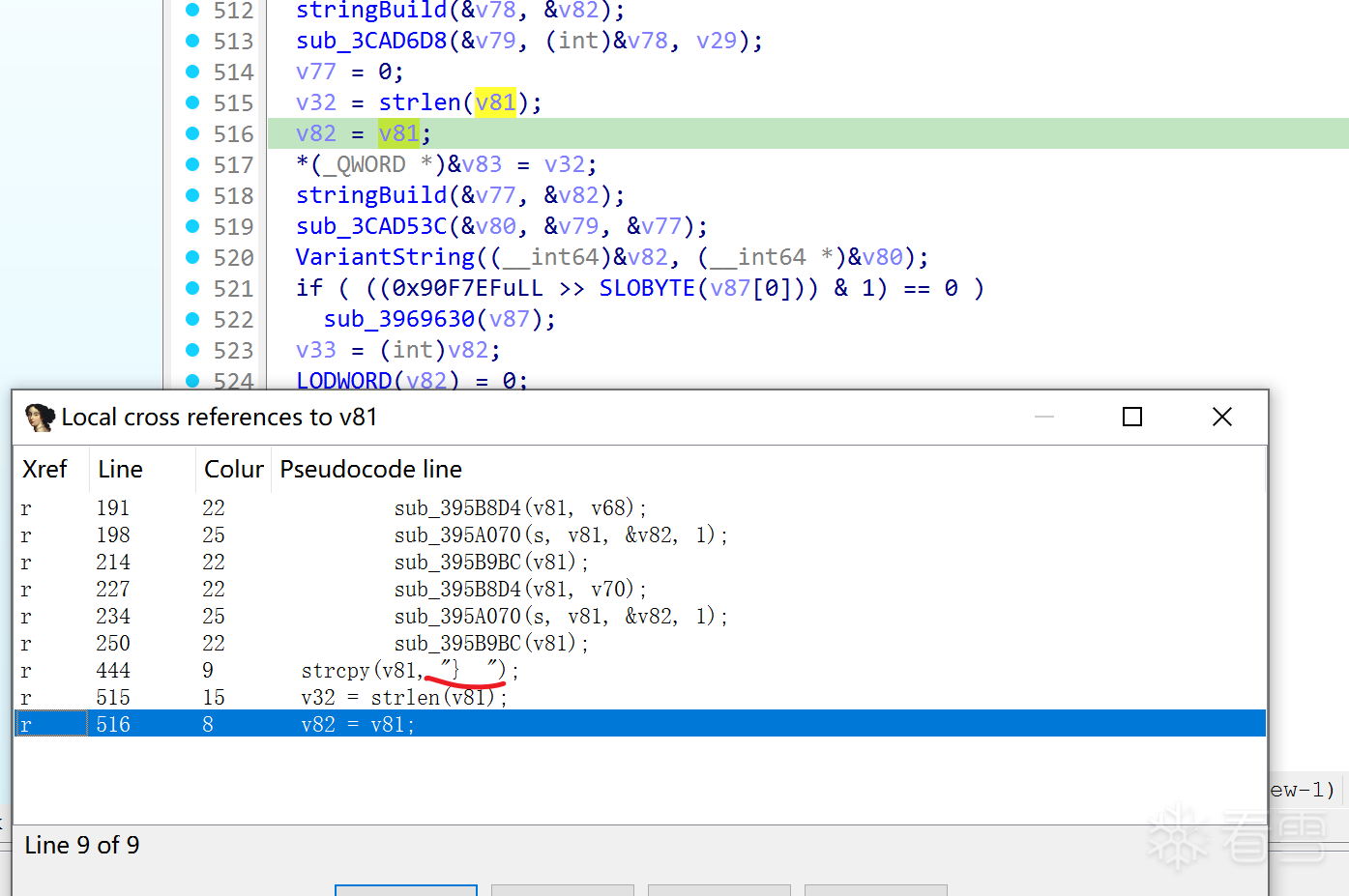
Task: Click v82 variable on line 516
Action: (x=316, y=133)
